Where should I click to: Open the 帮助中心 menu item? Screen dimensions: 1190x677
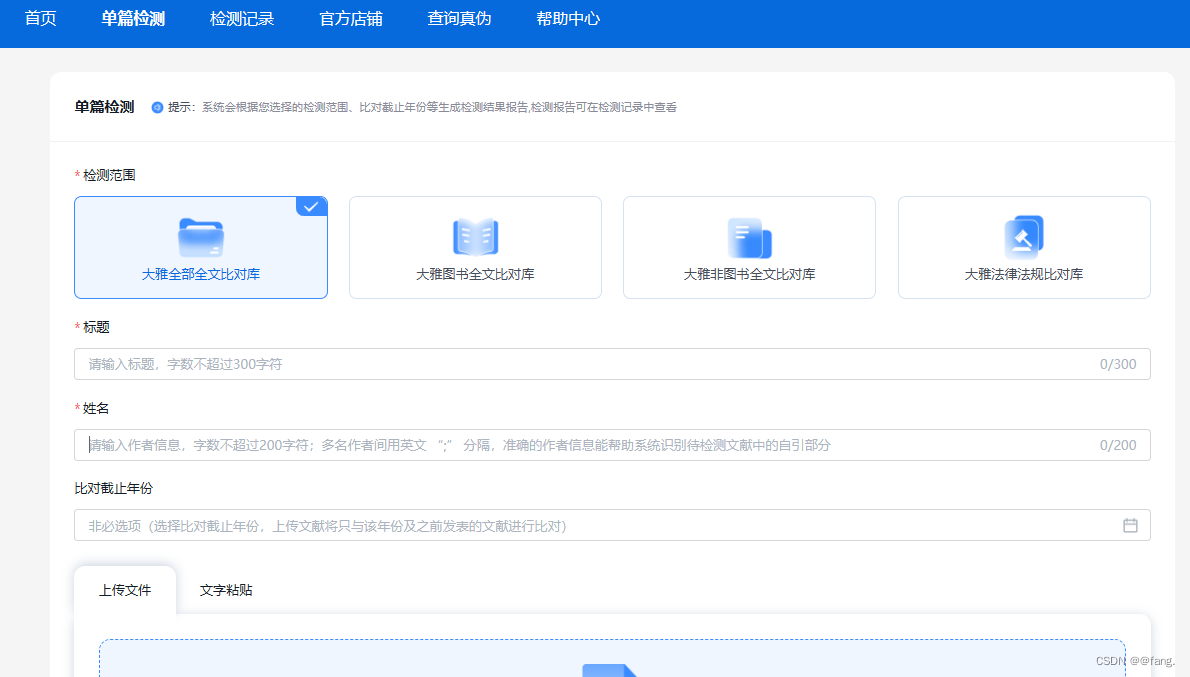pos(568,19)
